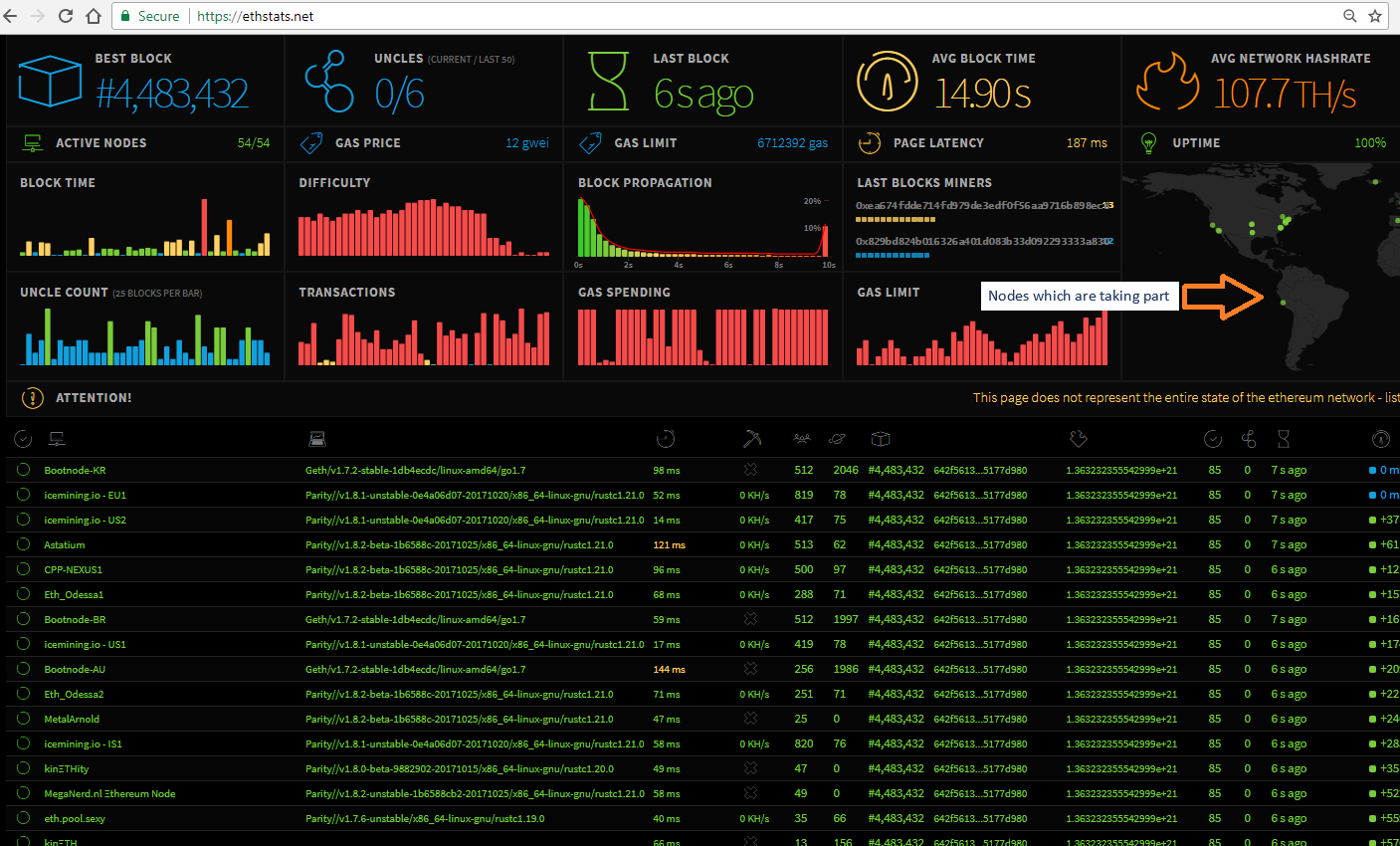Click the browser zoom magnifier icon

click(x=1350, y=16)
